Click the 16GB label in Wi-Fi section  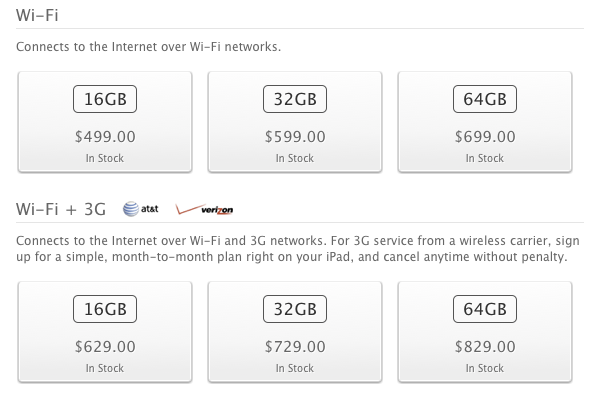point(105,99)
